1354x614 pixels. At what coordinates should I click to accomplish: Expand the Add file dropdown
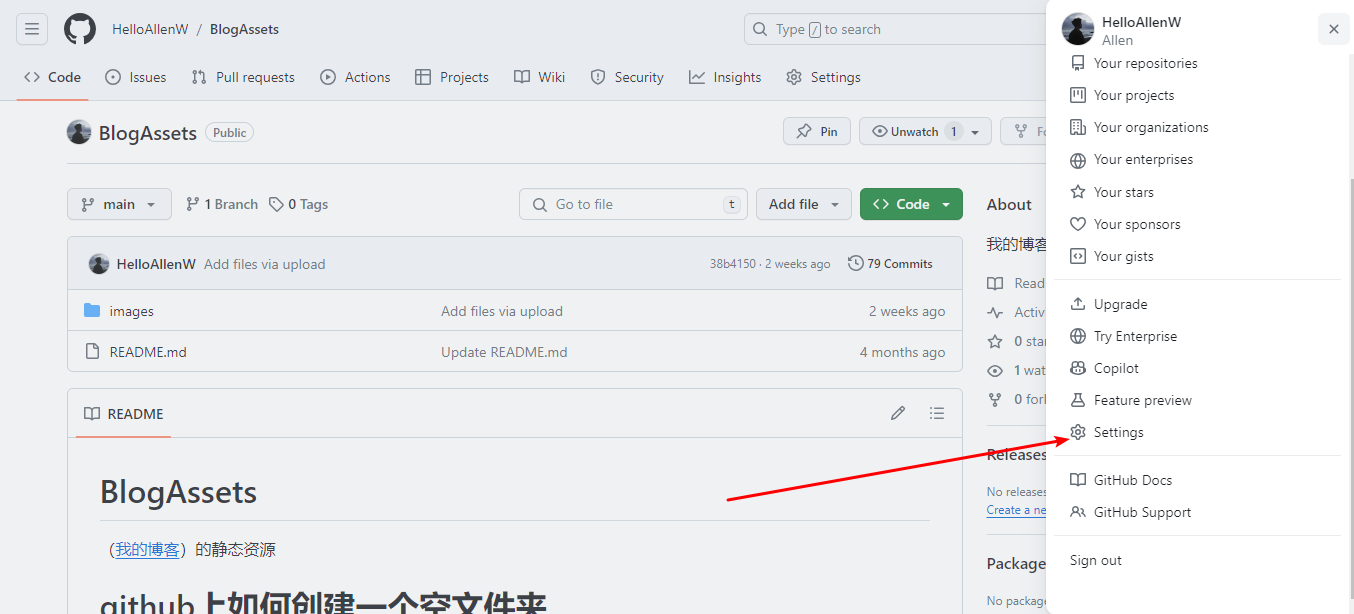[x=804, y=204]
